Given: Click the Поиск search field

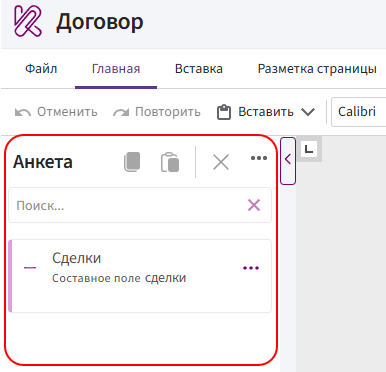Looking at the screenshot, I should pos(140,205).
